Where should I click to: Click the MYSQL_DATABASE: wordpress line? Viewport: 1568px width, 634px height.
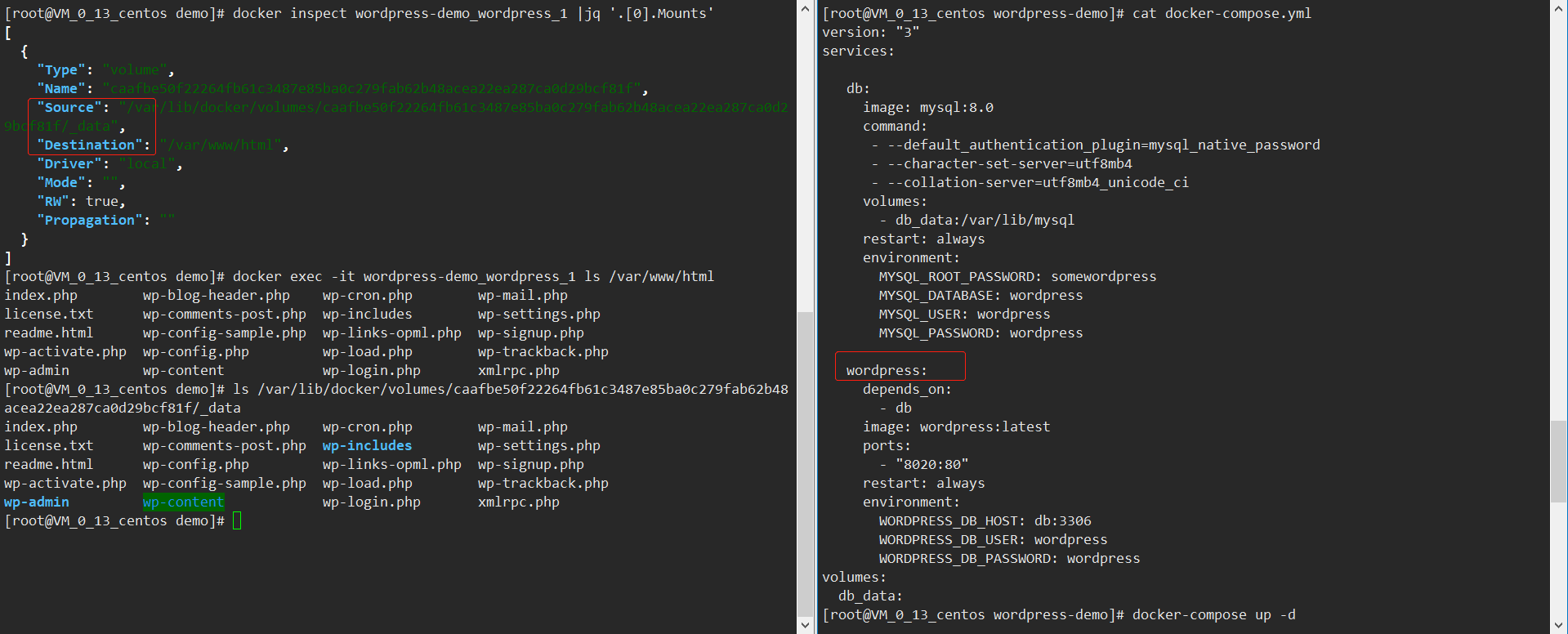pyautogui.click(x=981, y=295)
